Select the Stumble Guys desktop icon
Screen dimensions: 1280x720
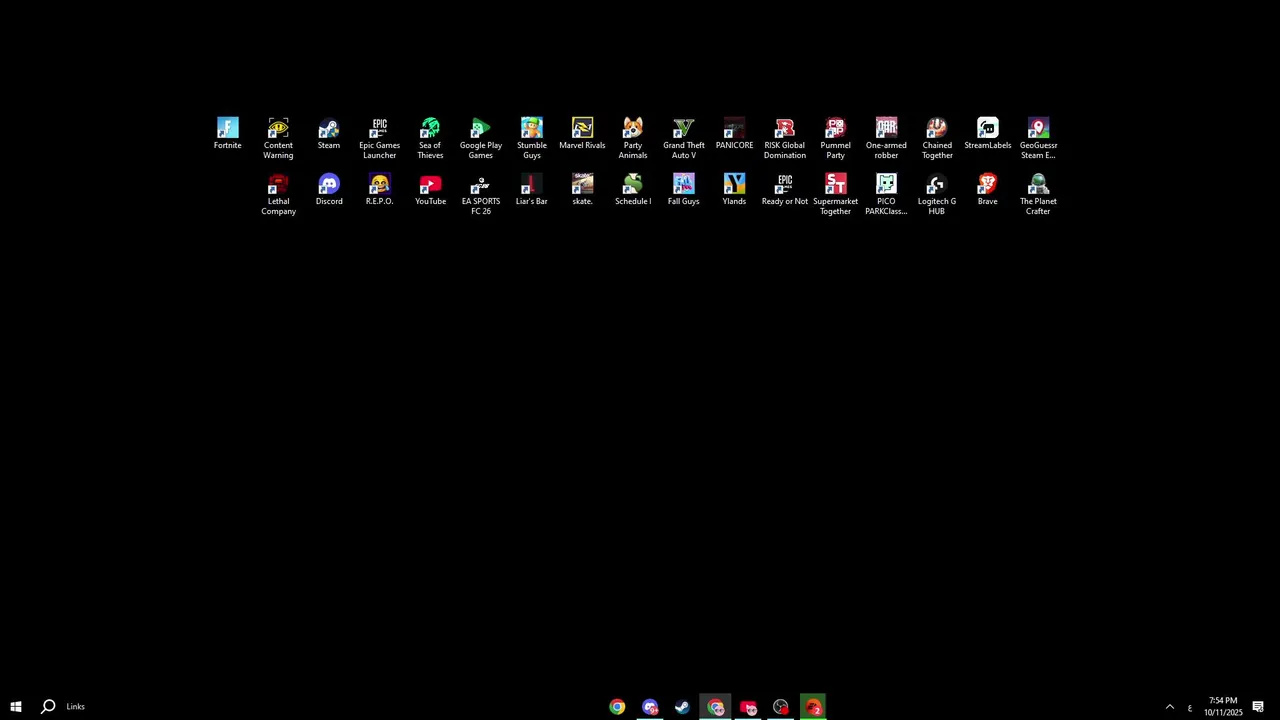point(532,138)
